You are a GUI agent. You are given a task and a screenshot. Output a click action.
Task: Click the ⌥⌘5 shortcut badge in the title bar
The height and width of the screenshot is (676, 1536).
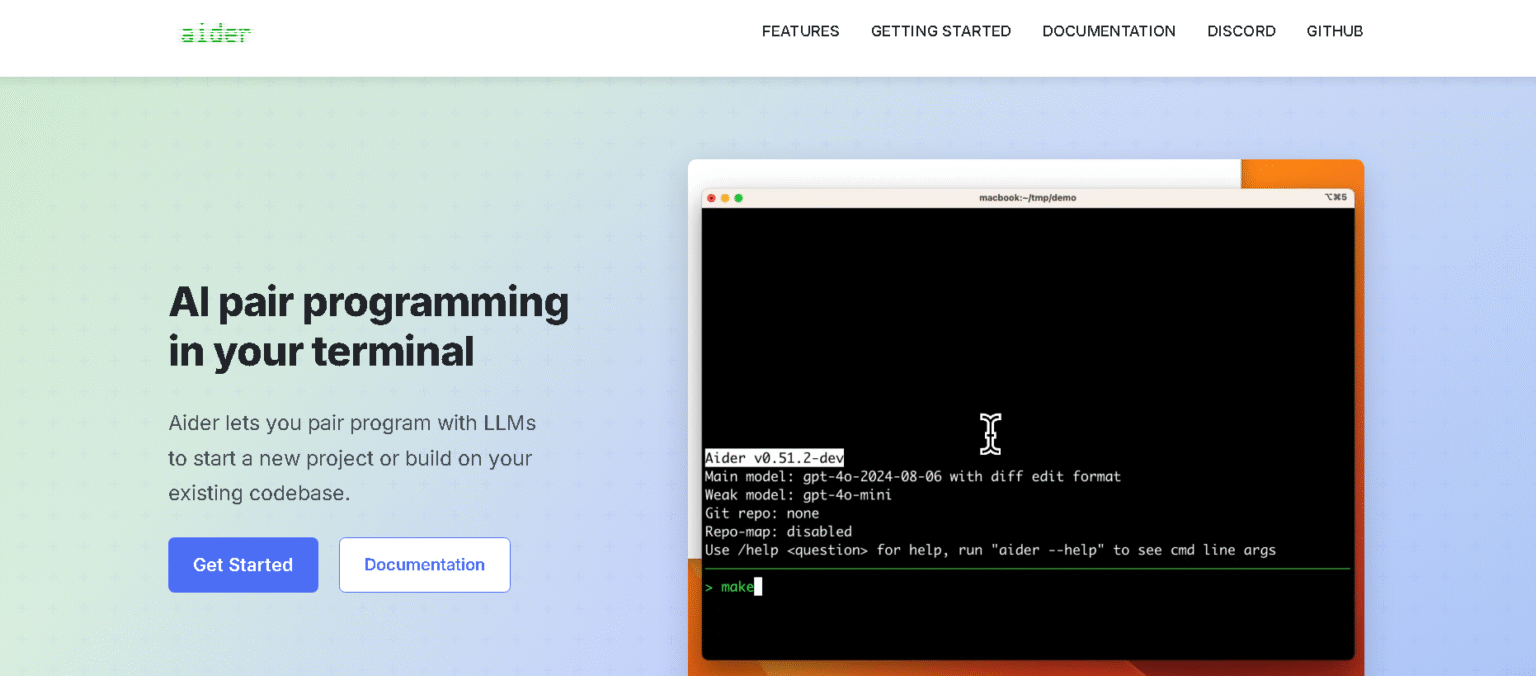[1337, 197]
